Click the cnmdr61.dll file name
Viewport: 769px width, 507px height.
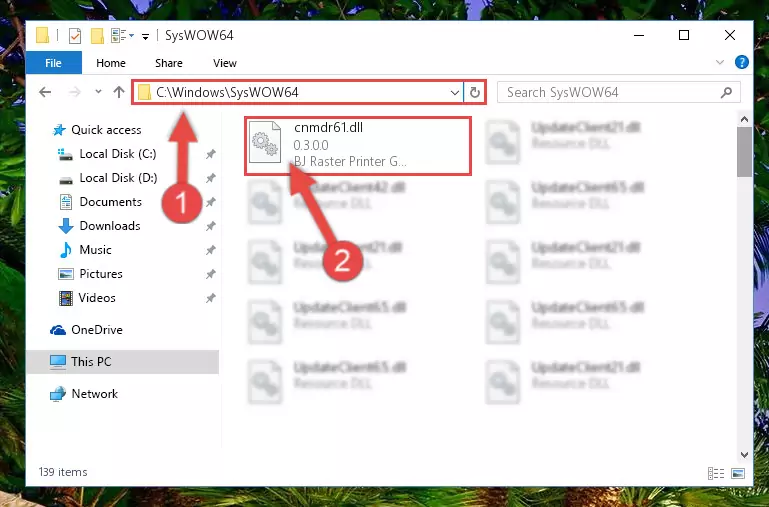tap(328, 127)
